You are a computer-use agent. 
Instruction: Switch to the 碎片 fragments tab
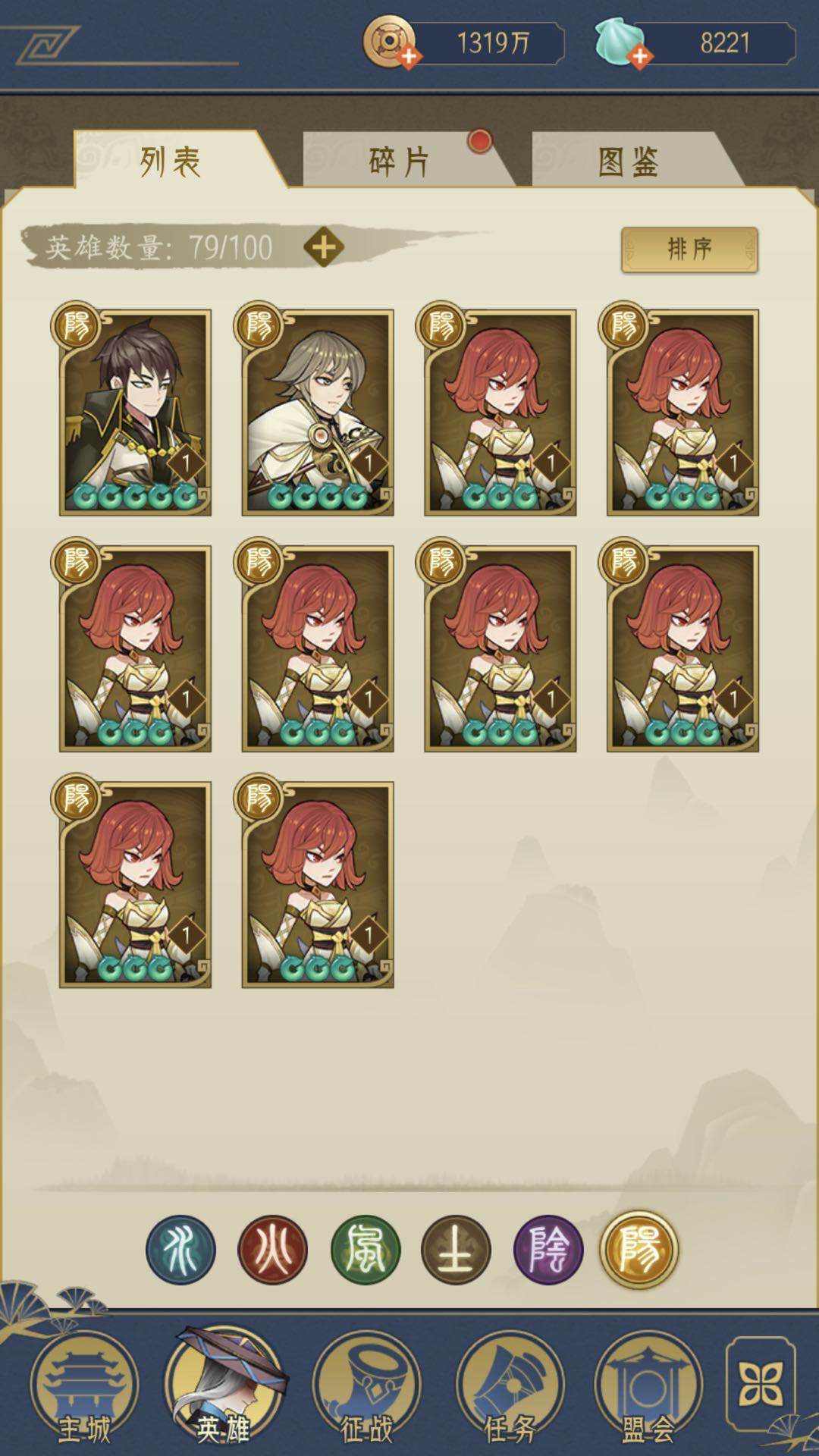[x=399, y=161]
